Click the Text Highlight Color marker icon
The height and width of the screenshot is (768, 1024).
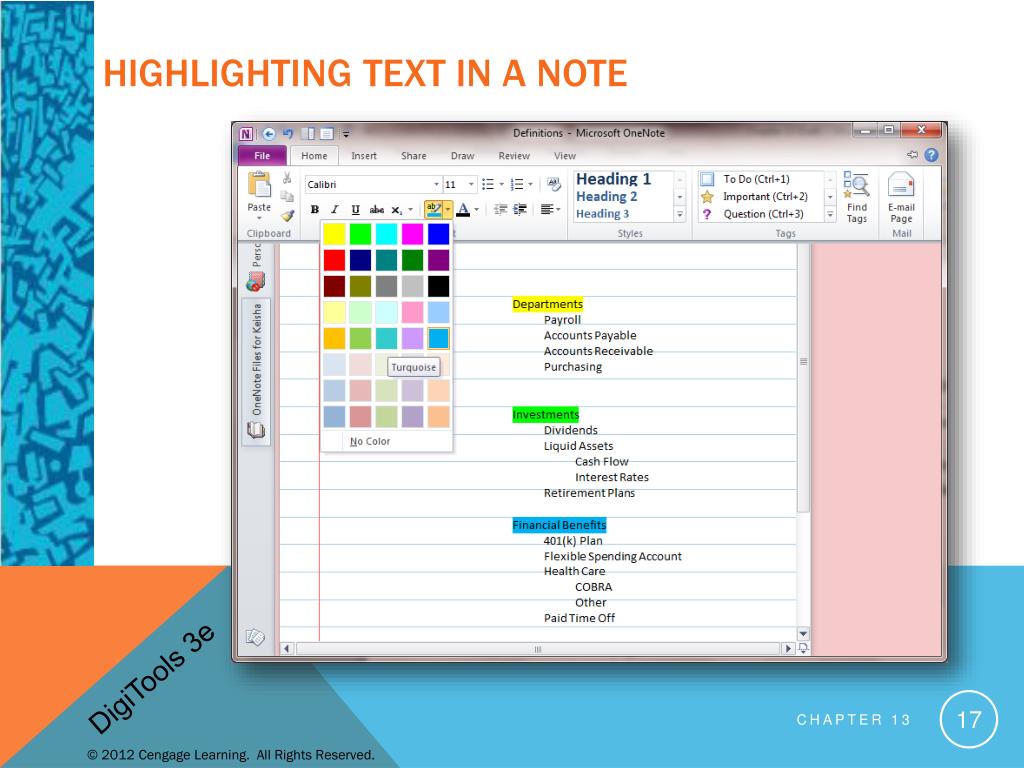(x=433, y=210)
